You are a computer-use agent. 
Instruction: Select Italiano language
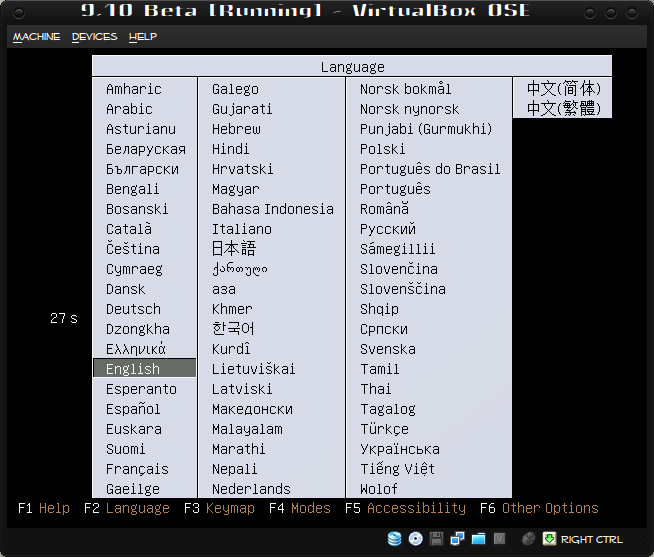click(242, 229)
